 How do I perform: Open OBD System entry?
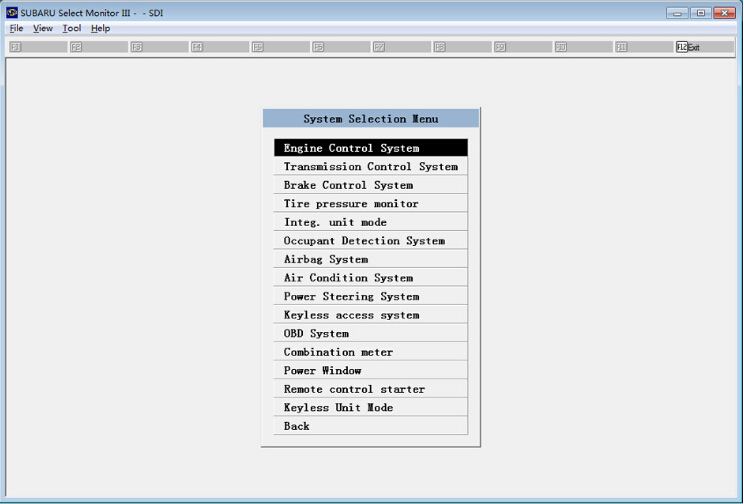pos(371,333)
